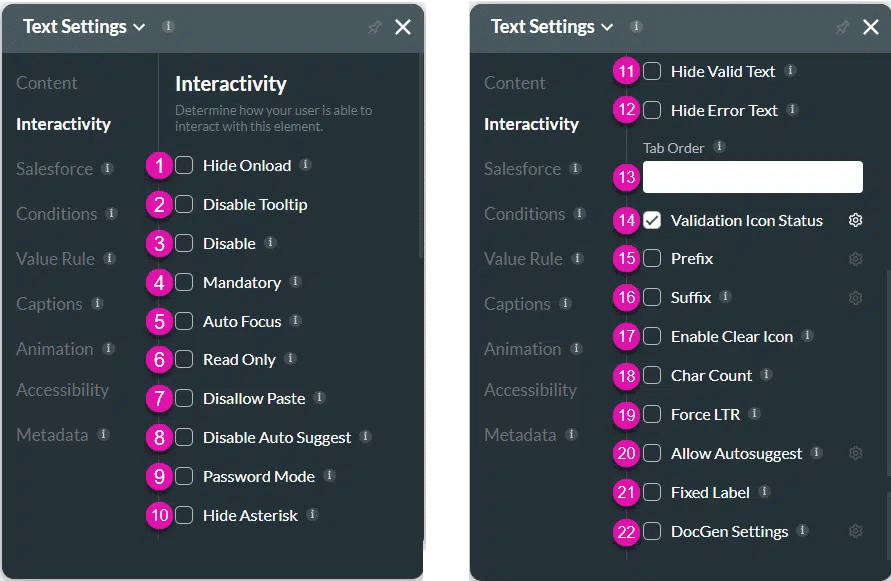Enable the Mandatory checkbox
891x581 pixels.
(x=185, y=282)
